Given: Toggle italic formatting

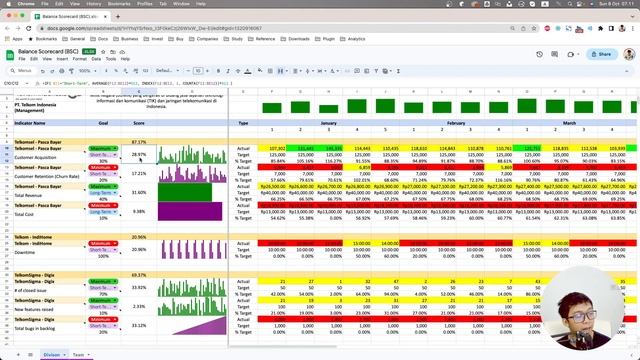Looking at the screenshot, I should [228, 71].
